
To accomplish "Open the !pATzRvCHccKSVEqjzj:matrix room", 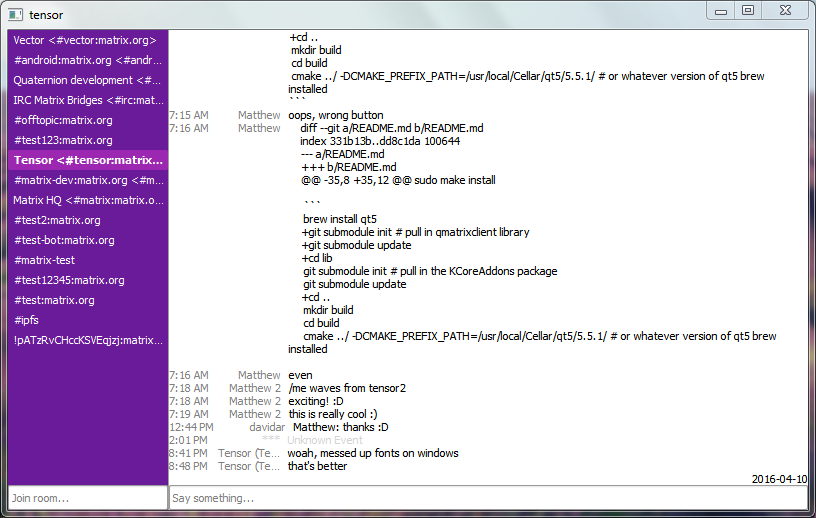I will 87,340.
